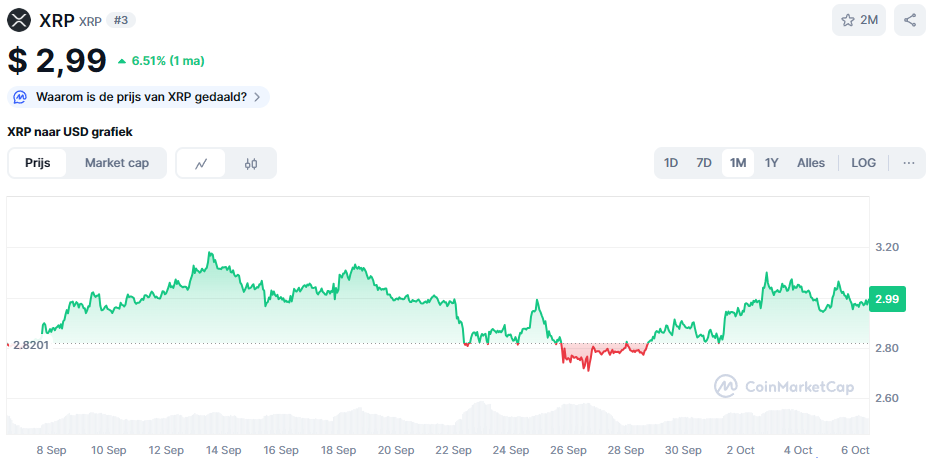The width and height of the screenshot is (928, 458).
Task: Select the Market cap chart mode
Action: [117, 163]
